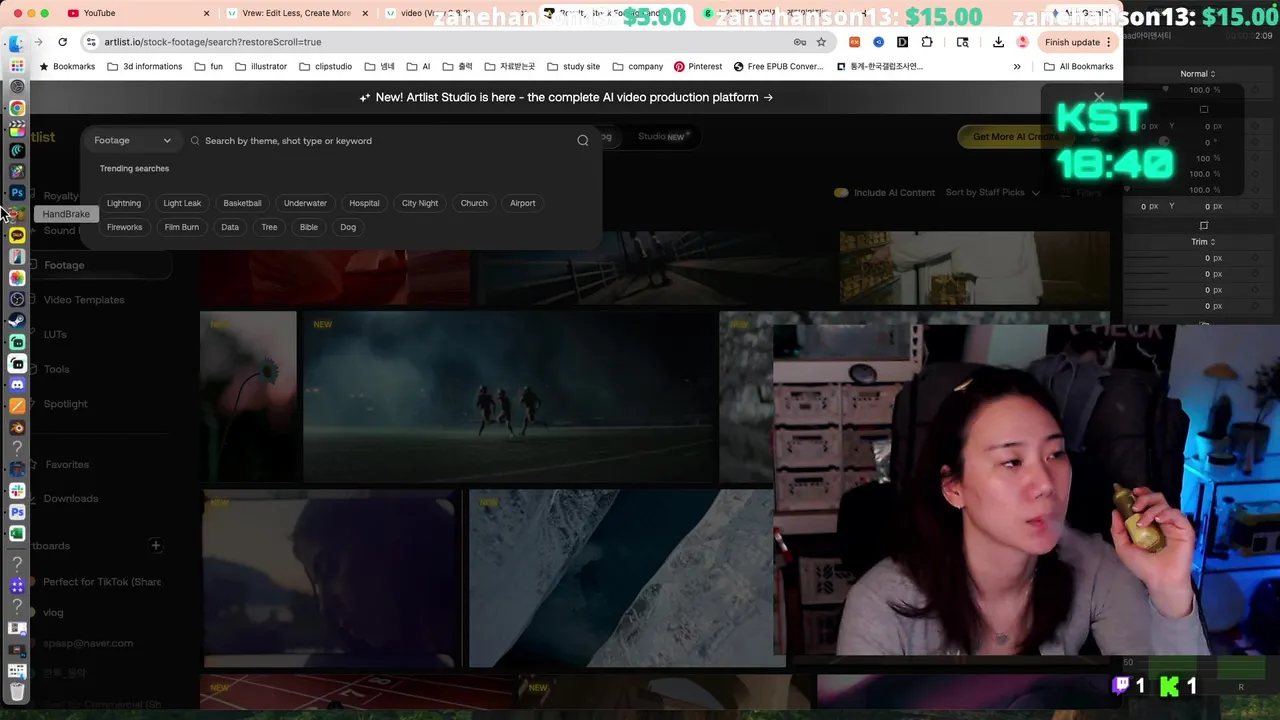1280x720 pixels.
Task: Open the Pinterest bookmark
Action: coord(698,67)
